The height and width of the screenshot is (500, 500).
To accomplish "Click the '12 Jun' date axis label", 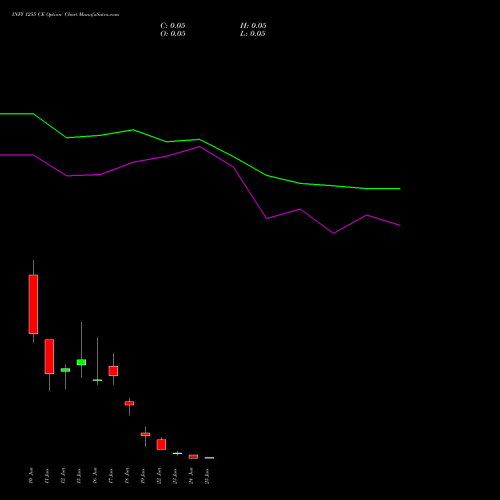I will click(x=63, y=476).
